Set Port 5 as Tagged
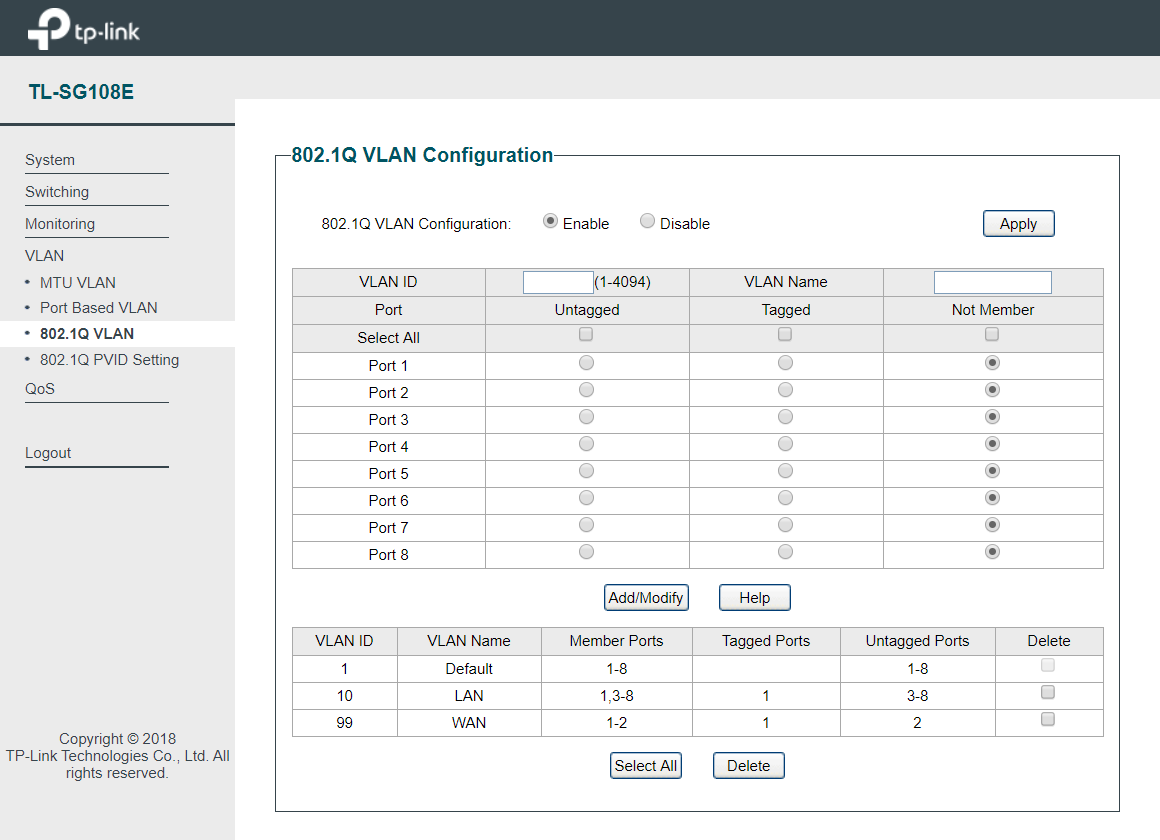The height and width of the screenshot is (840, 1160). [x=785, y=471]
